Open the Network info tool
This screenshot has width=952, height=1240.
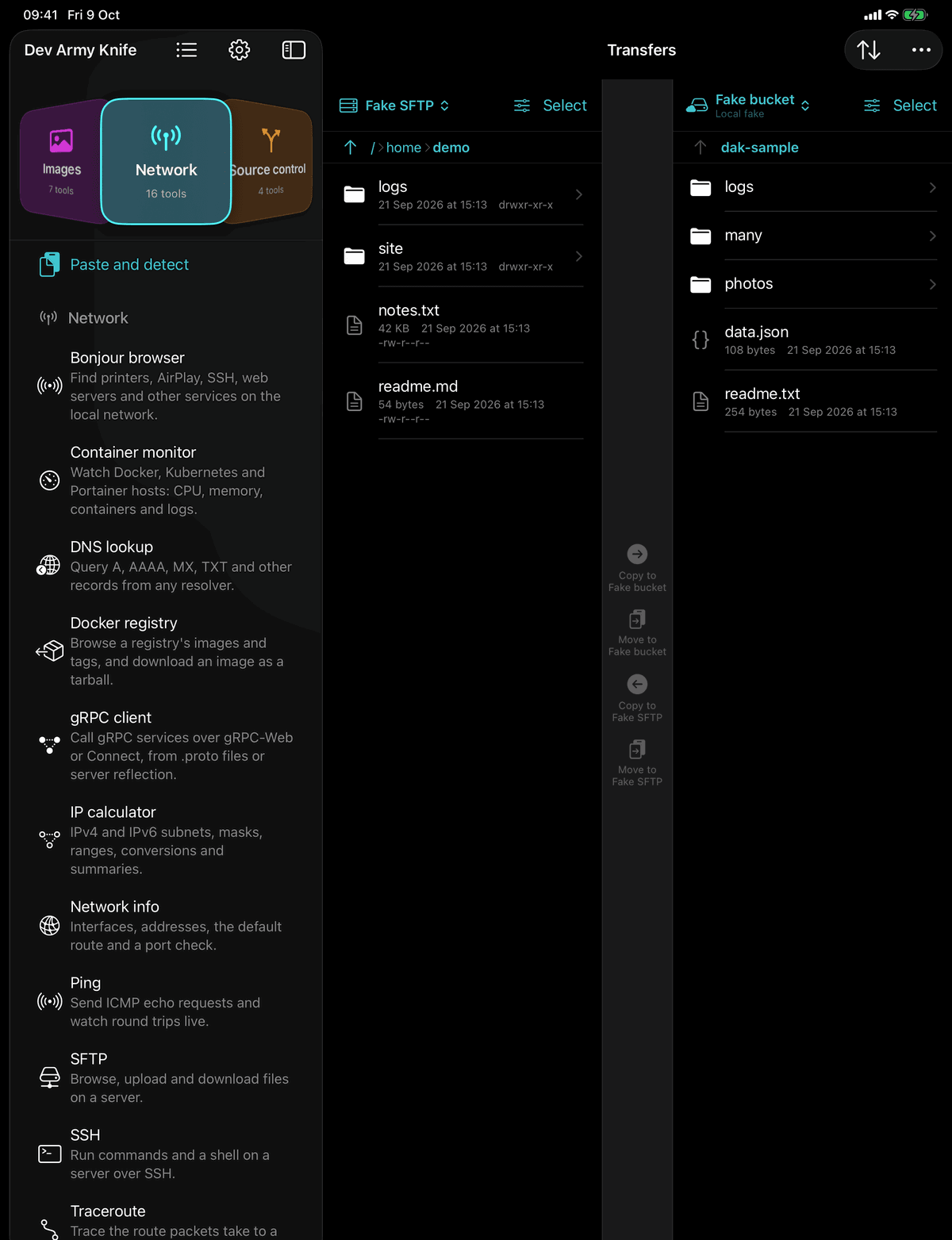[166, 925]
